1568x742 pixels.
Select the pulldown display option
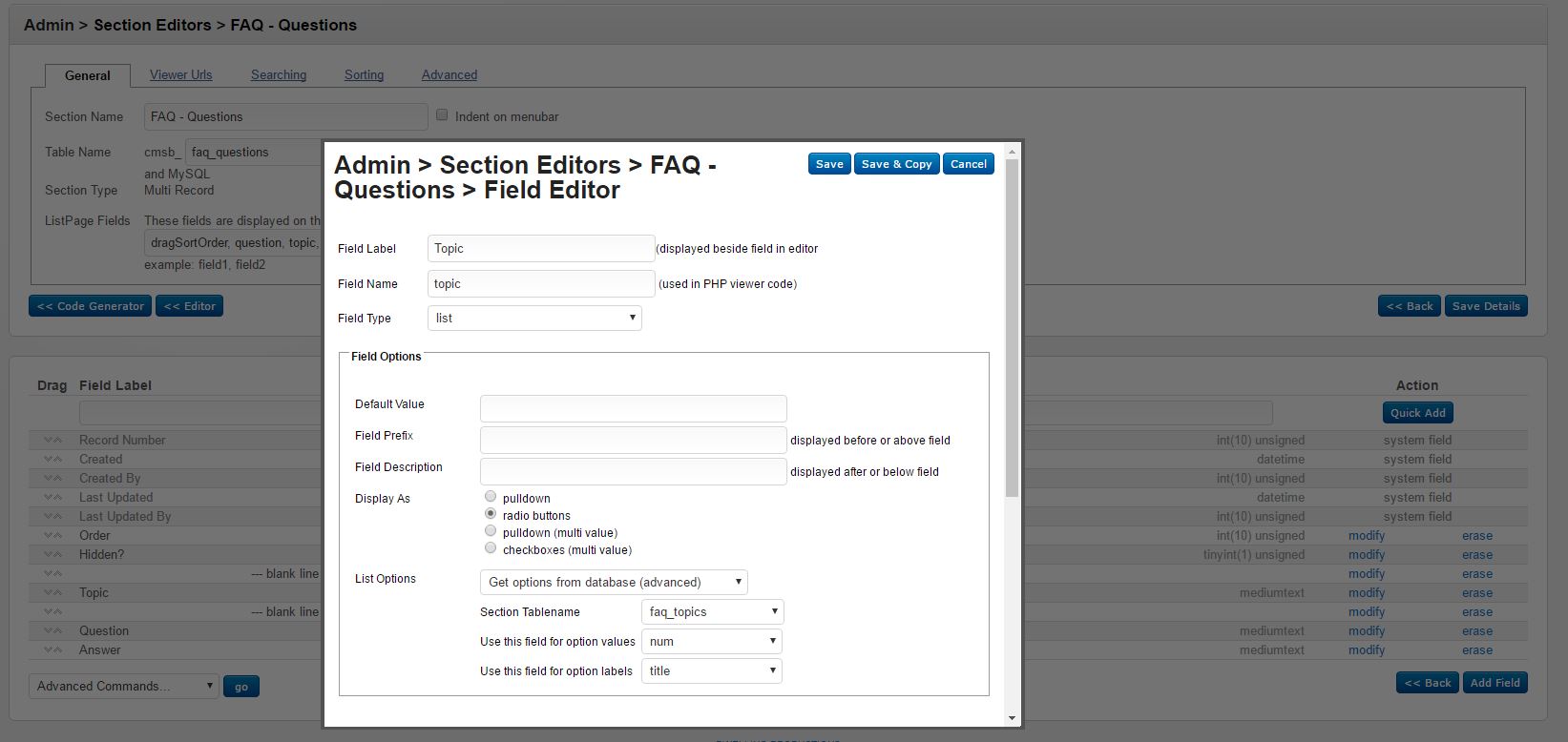(x=491, y=497)
